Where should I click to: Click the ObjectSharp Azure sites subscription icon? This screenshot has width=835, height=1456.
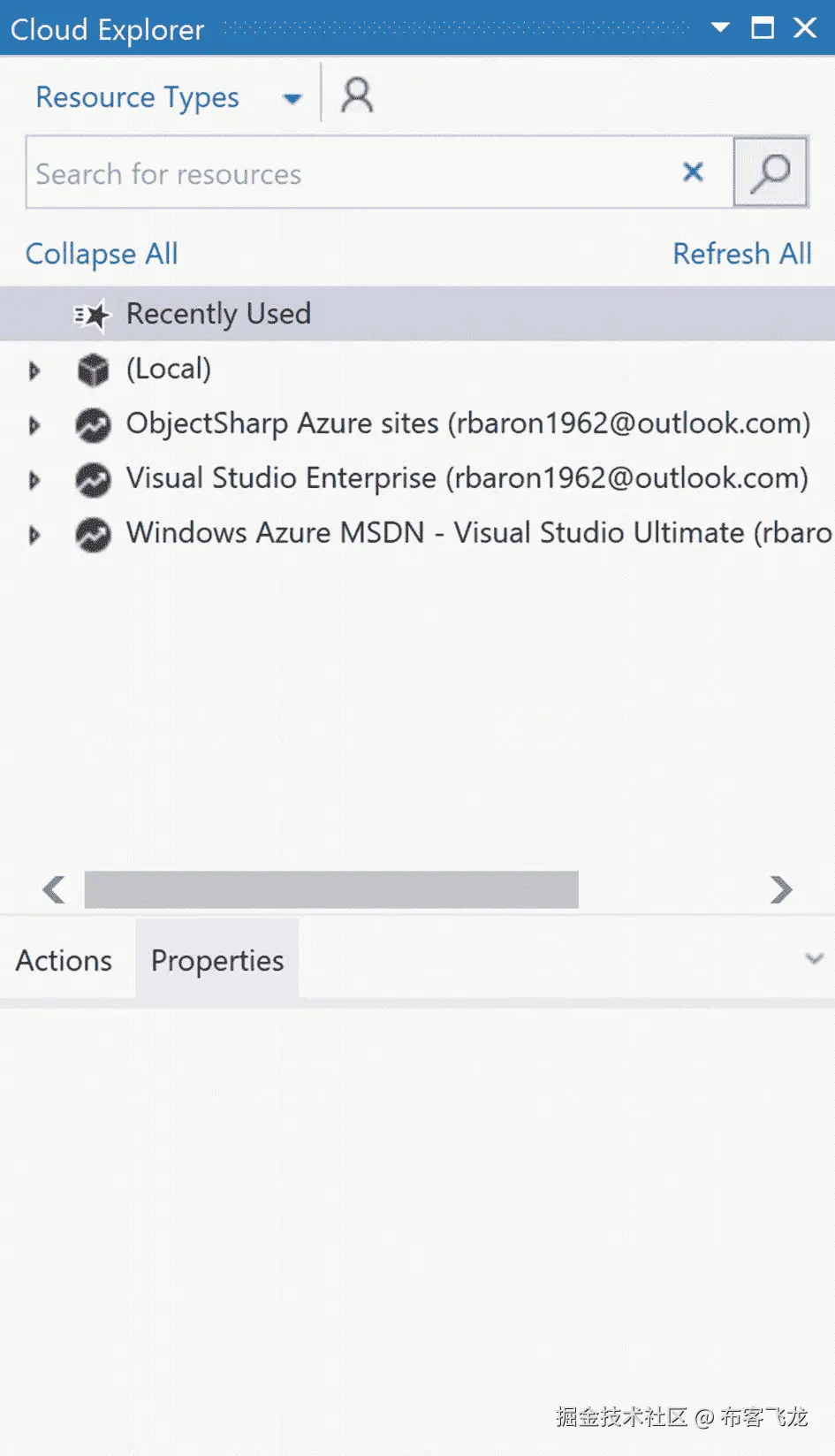tap(93, 425)
